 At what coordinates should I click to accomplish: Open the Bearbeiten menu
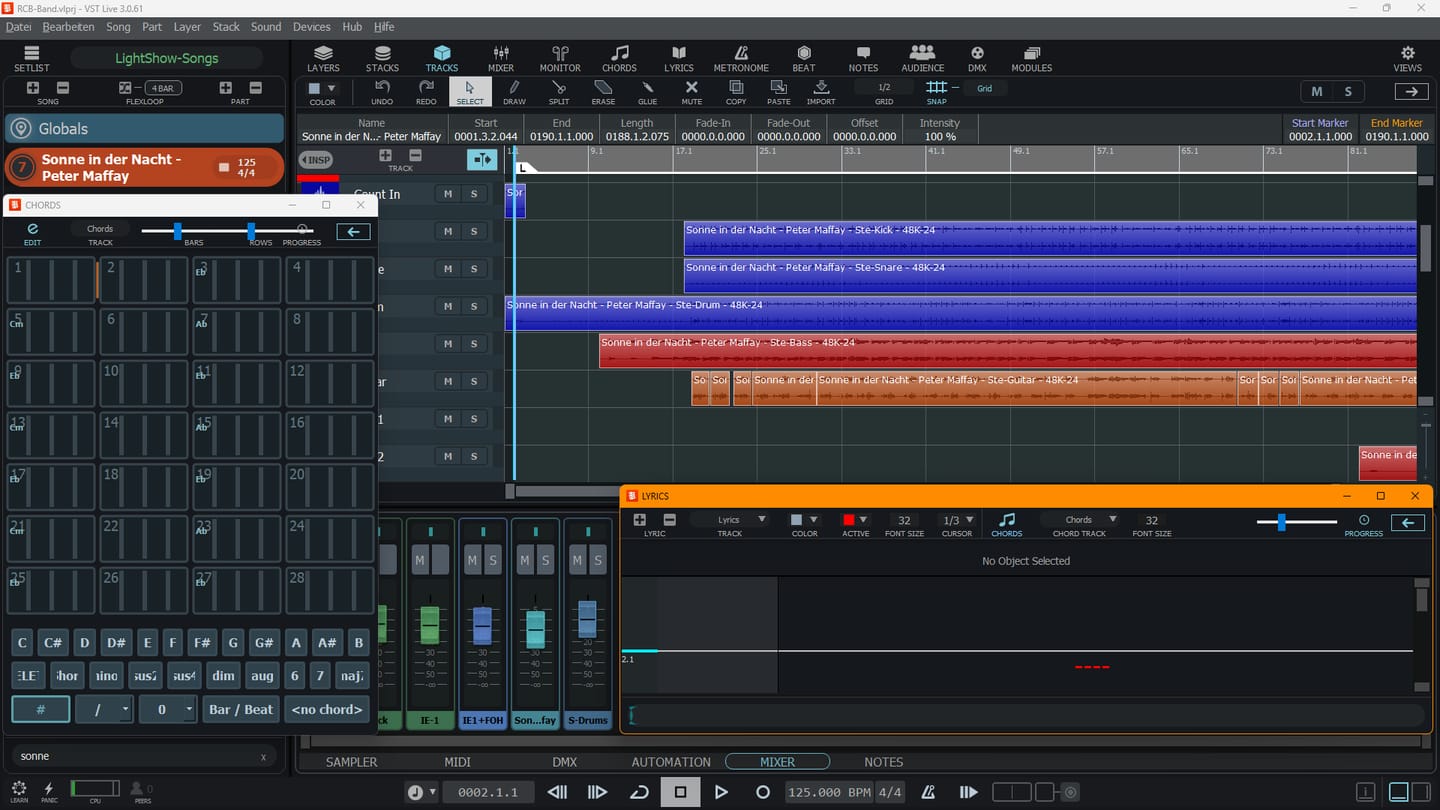[x=68, y=27]
